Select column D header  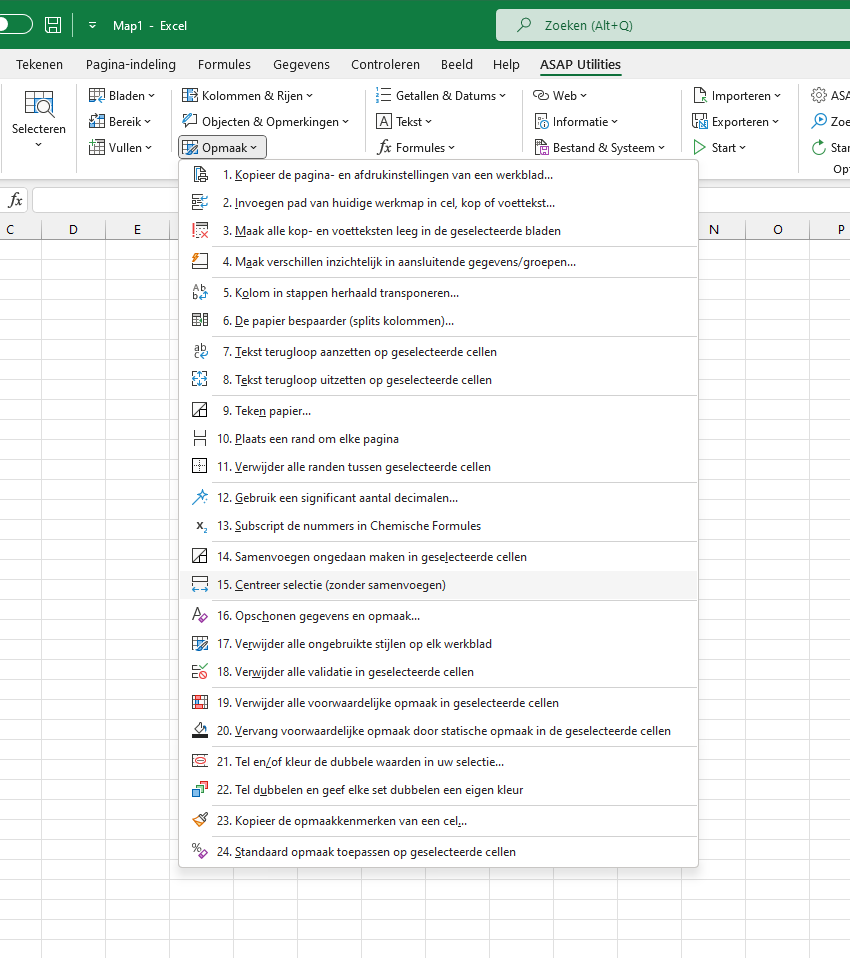point(73,230)
